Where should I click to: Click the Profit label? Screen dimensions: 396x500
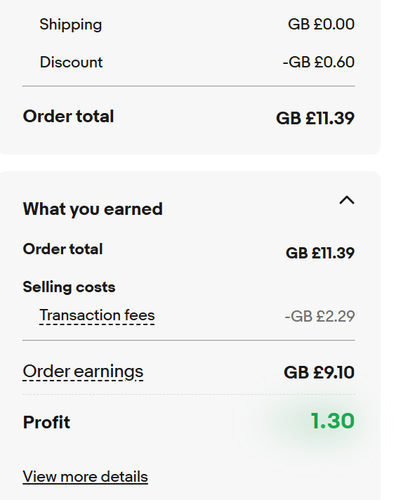46,422
